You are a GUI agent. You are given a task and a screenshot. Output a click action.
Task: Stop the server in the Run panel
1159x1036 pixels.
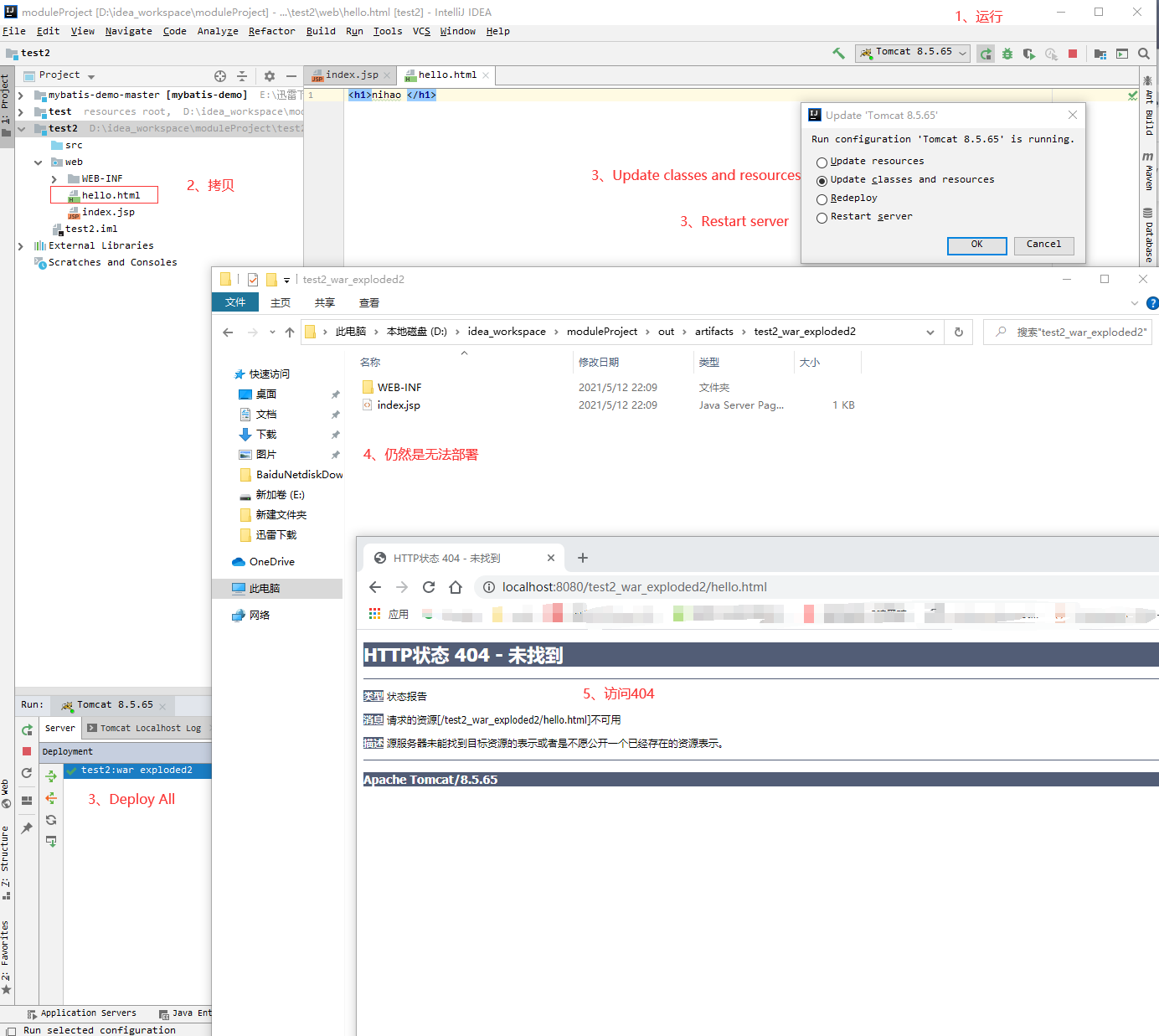pos(27,751)
